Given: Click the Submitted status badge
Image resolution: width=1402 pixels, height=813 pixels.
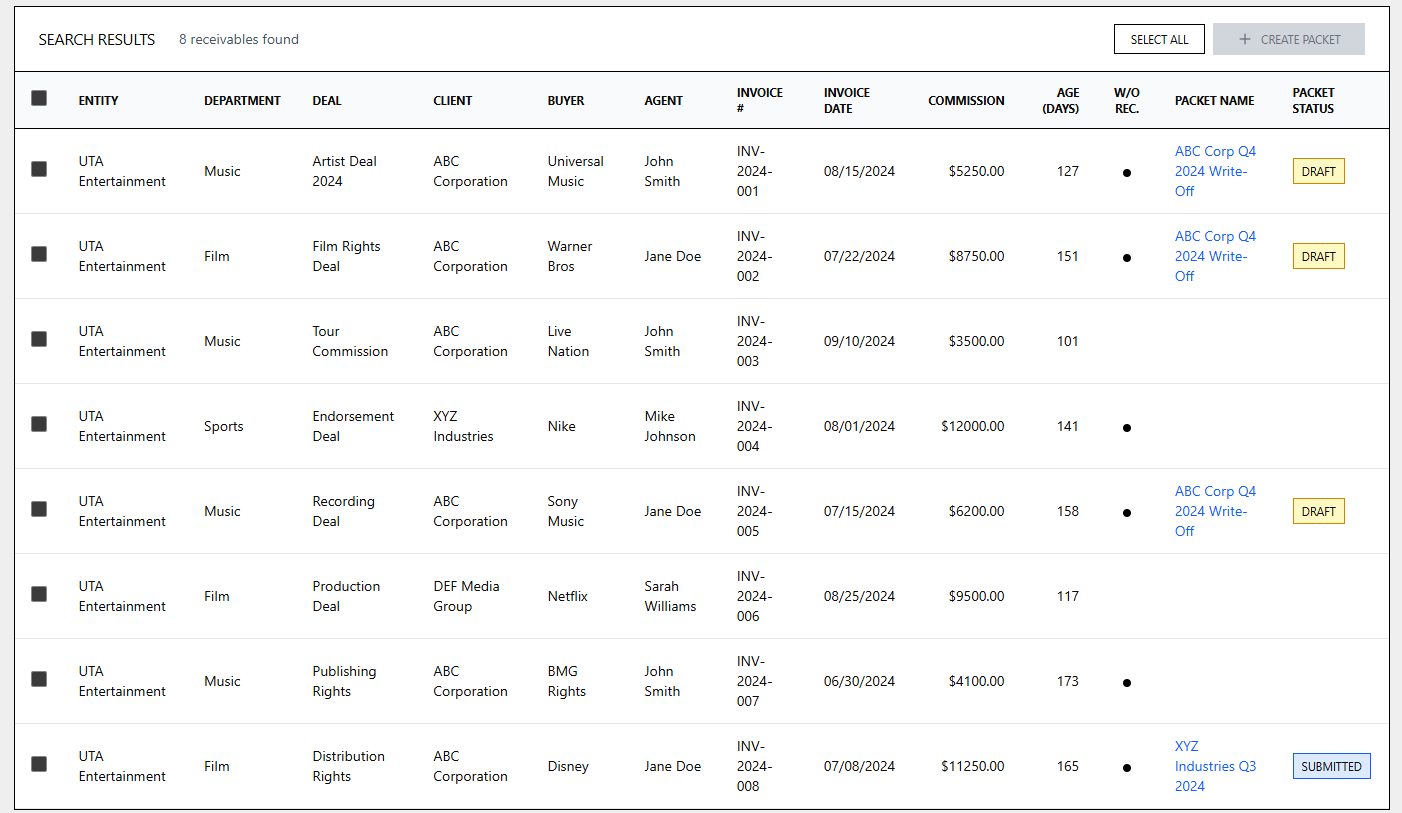Looking at the screenshot, I should click(1331, 766).
